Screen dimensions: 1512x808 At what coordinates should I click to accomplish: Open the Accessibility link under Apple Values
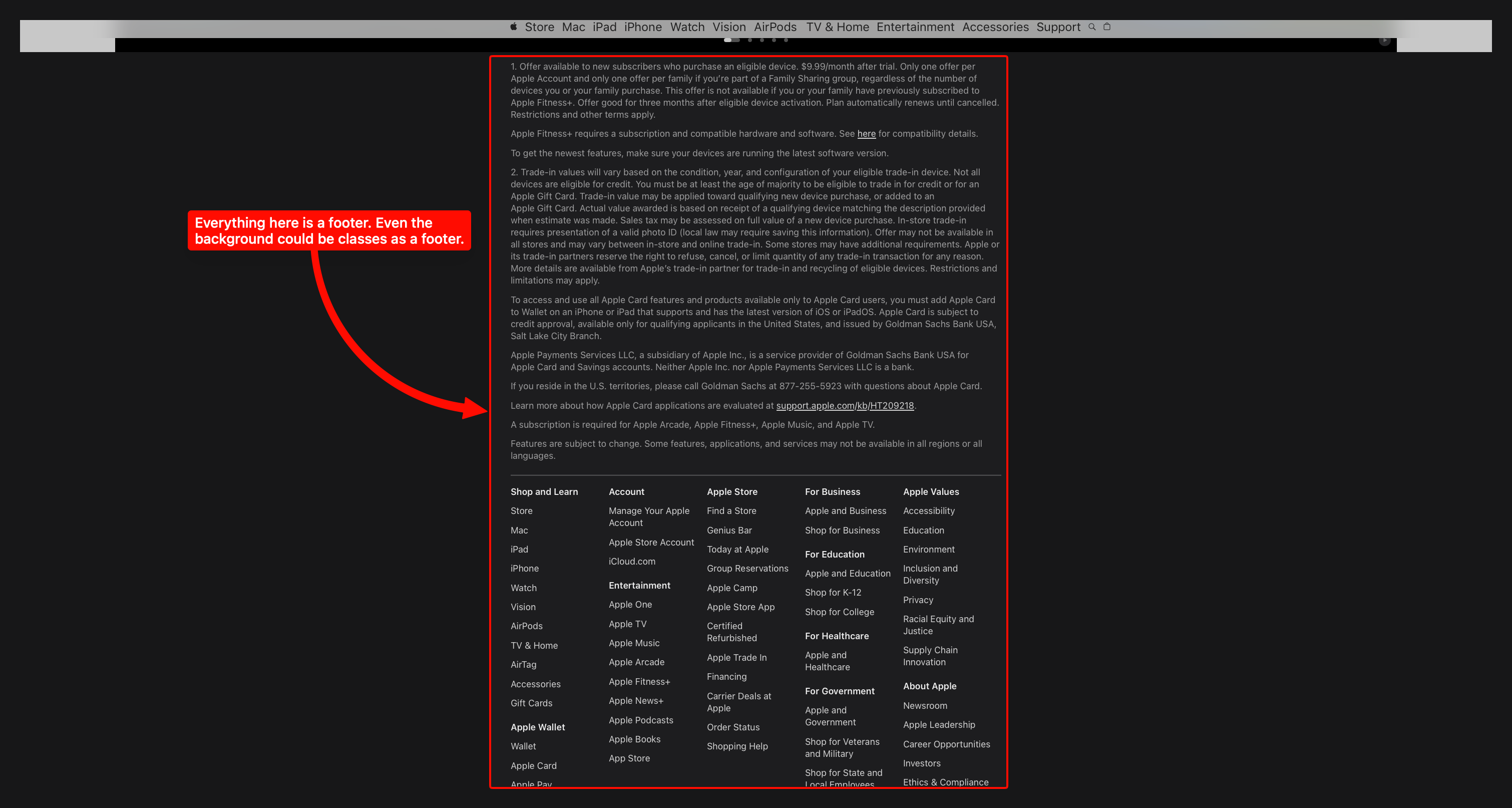(929, 511)
